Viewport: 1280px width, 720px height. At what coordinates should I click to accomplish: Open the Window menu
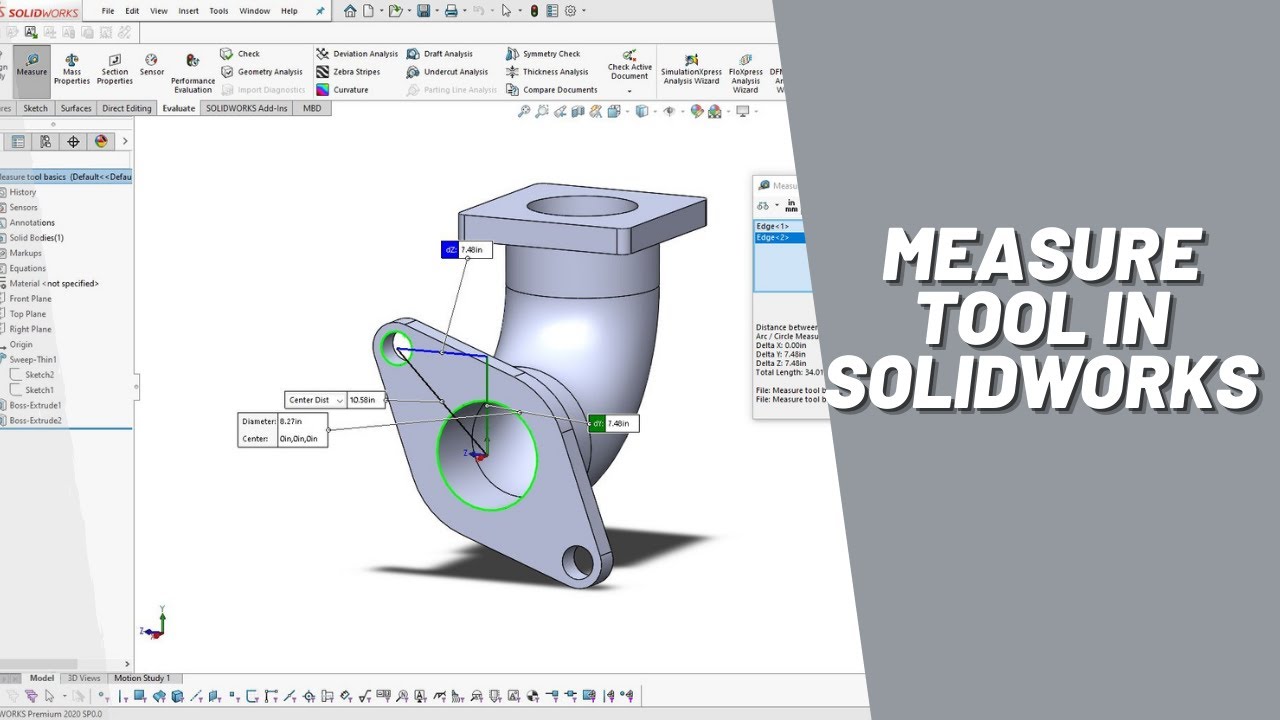[x=255, y=11]
